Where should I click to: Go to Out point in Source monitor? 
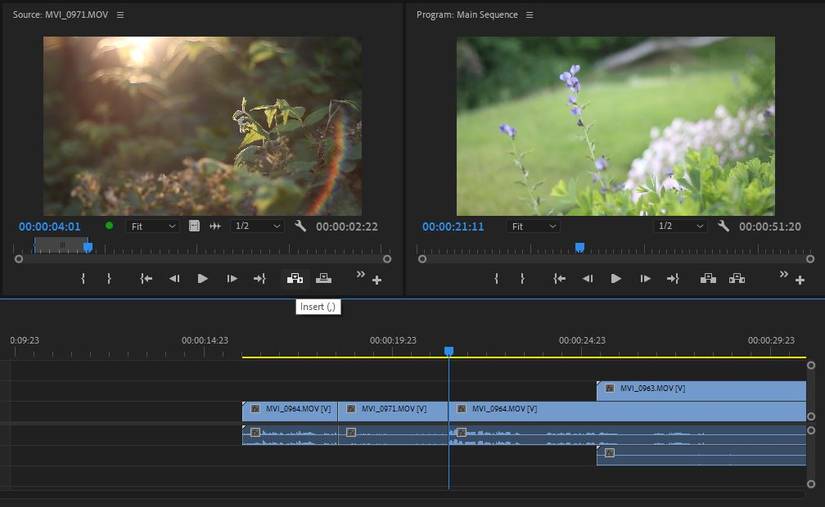(259, 279)
